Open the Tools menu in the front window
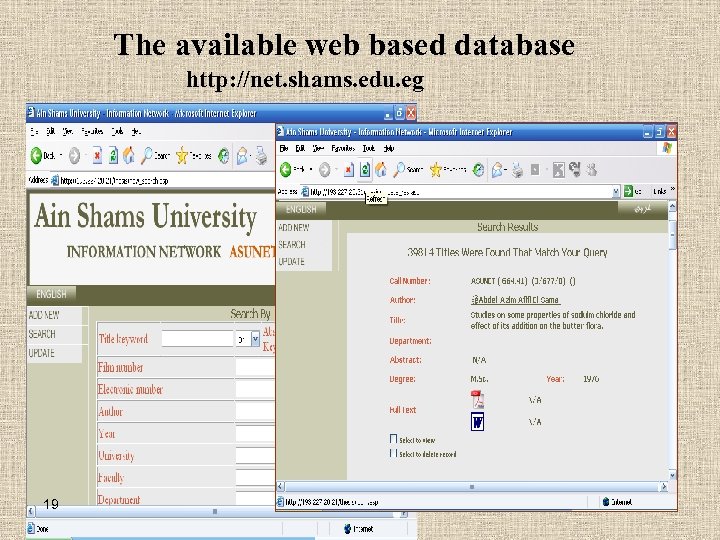Image resolution: width=720 pixels, height=540 pixels. point(369,148)
